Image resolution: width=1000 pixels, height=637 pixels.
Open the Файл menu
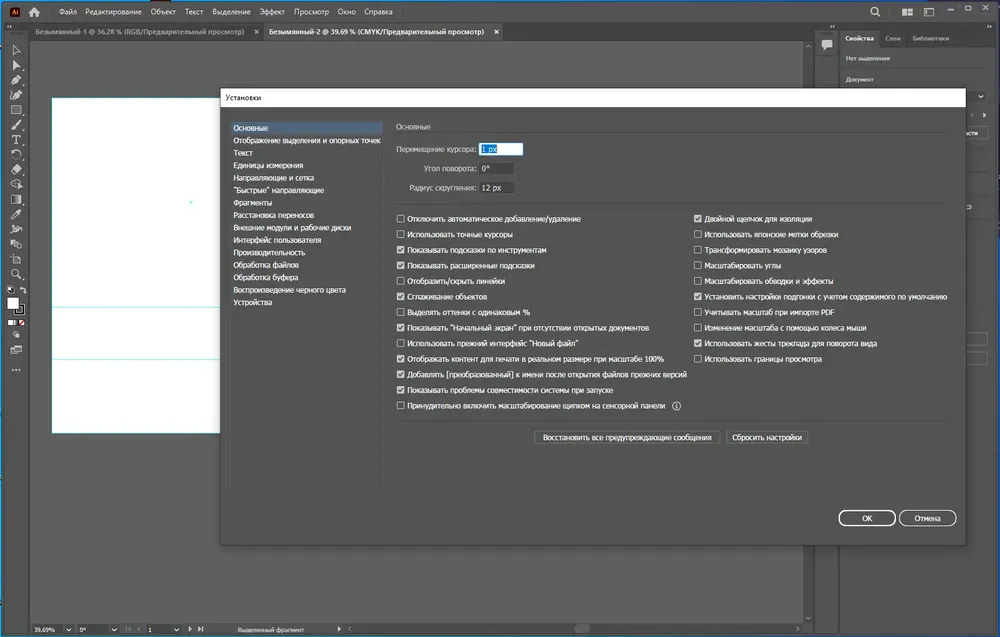pos(68,11)
